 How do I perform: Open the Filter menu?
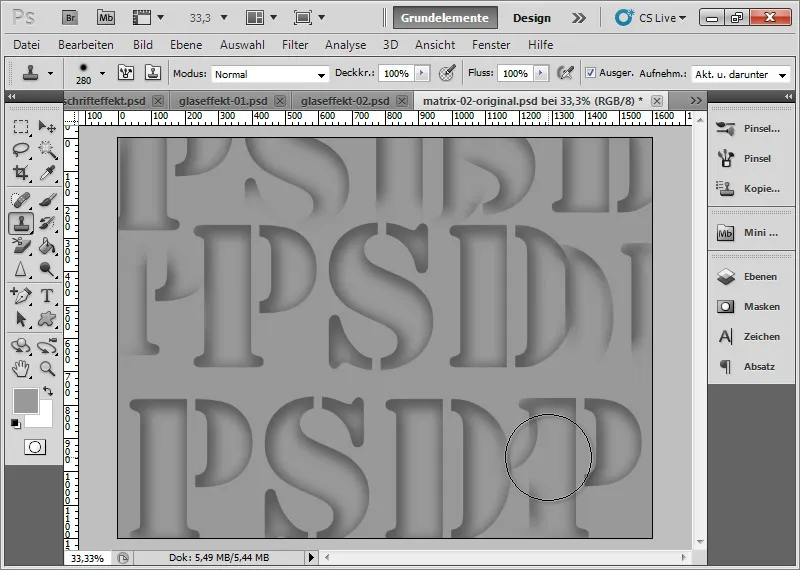click(295, 45)
